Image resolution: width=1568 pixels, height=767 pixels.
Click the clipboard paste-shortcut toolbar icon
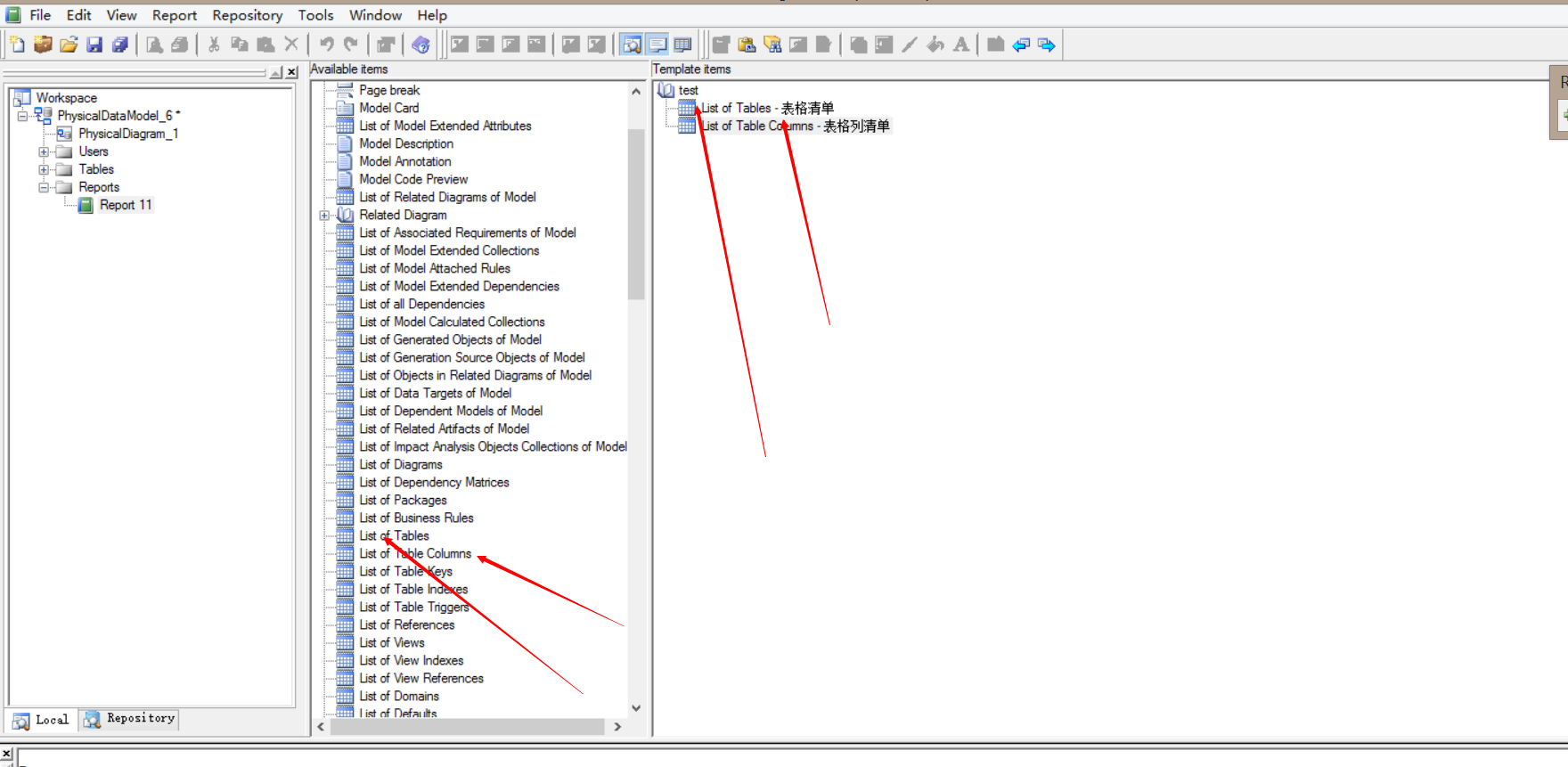tap(747, 45)
